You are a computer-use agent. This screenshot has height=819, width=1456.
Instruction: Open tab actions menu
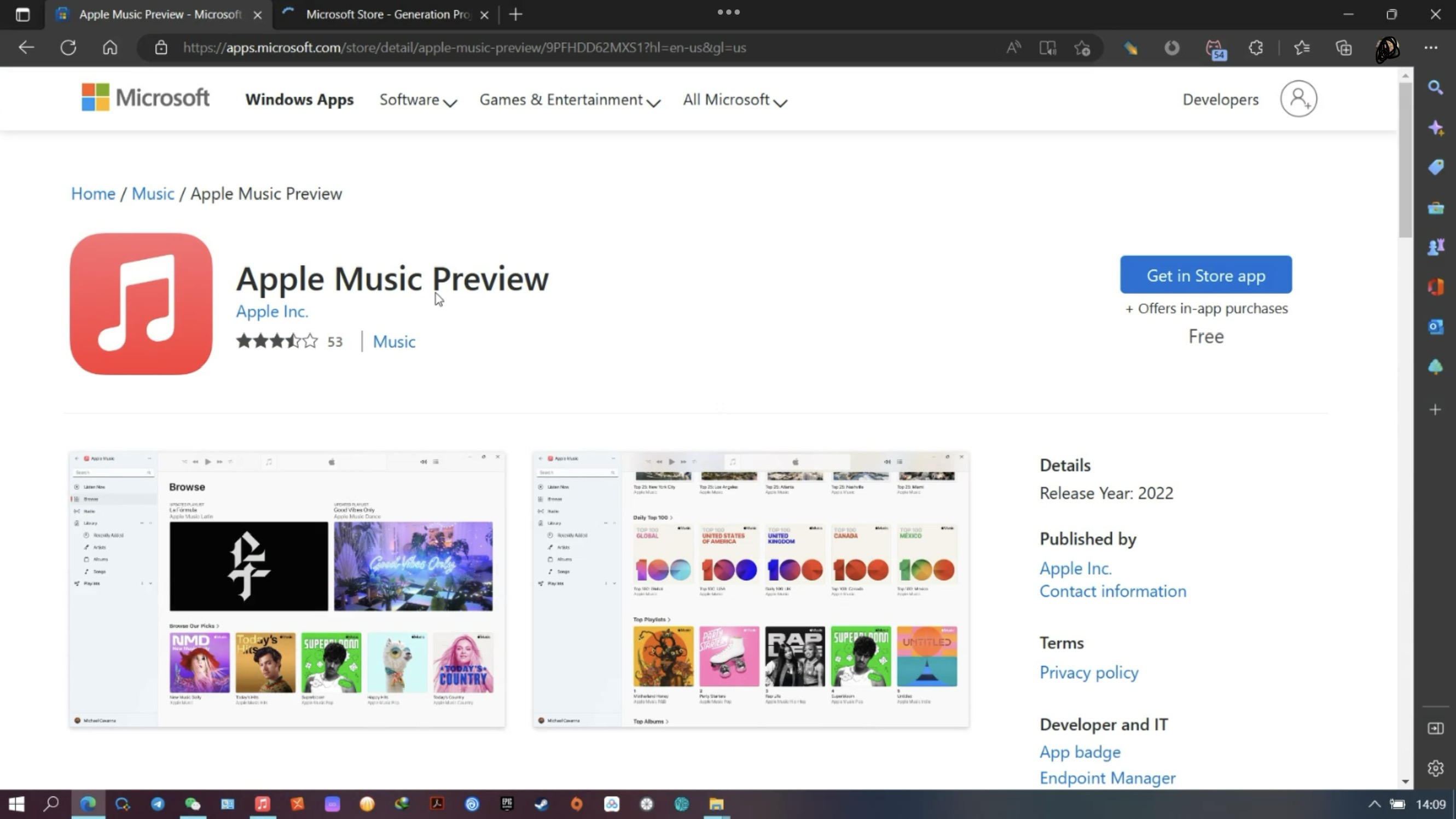(x=22, y=14)
